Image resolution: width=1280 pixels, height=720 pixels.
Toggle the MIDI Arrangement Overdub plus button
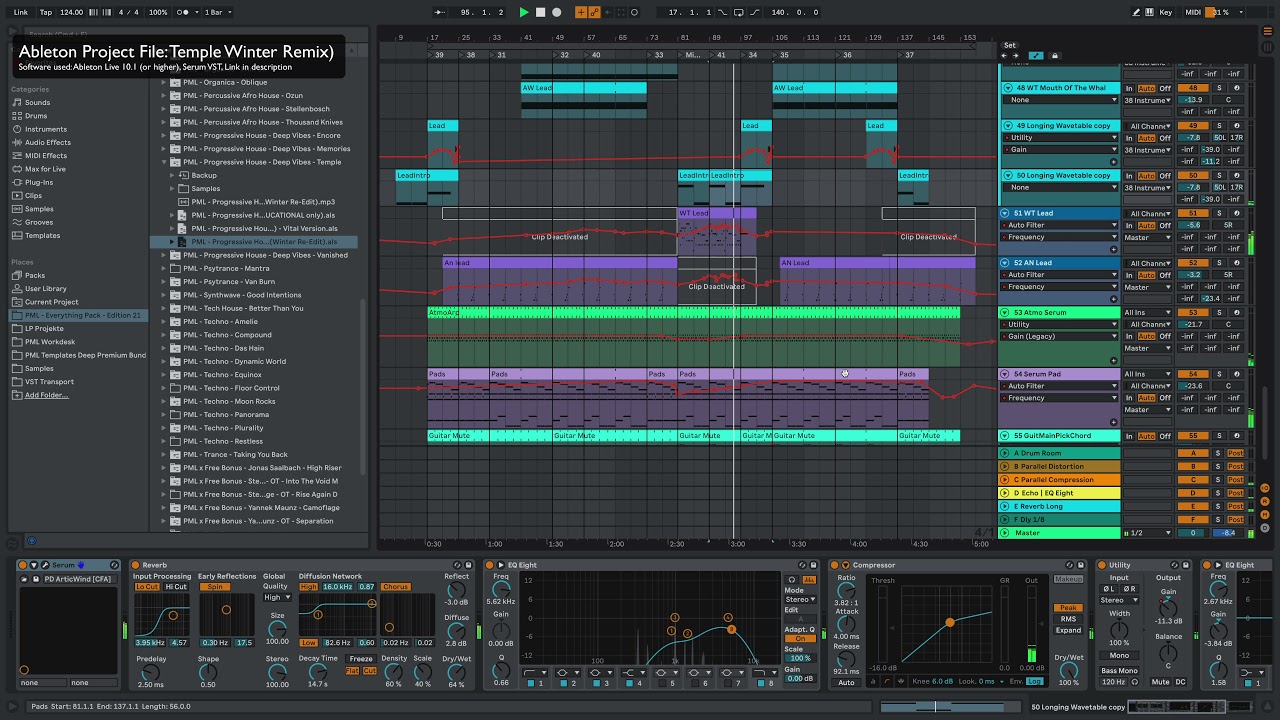pyautogui.click(x=583, y=12)
